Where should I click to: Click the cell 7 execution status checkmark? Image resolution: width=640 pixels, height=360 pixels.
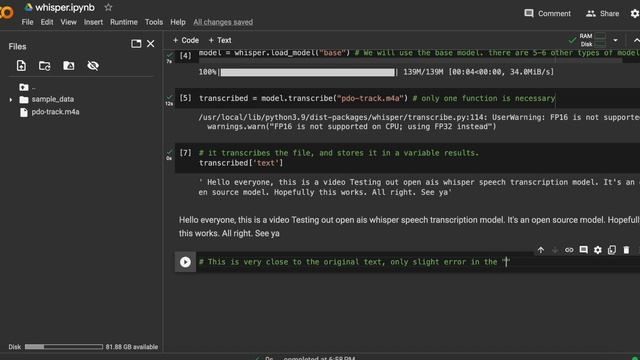(169, 153)
